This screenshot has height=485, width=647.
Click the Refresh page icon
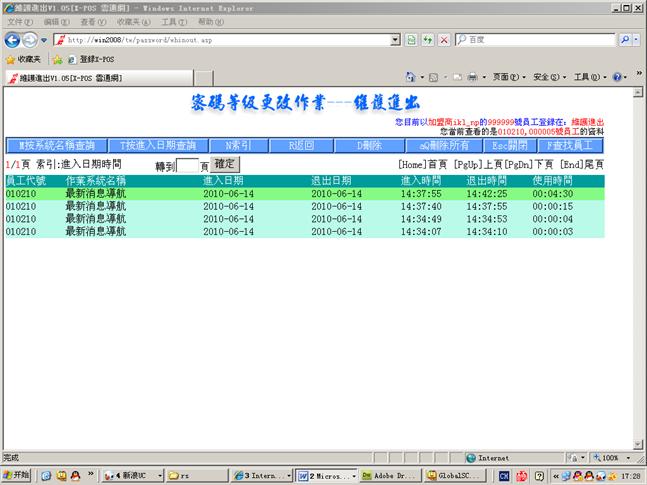427,39
